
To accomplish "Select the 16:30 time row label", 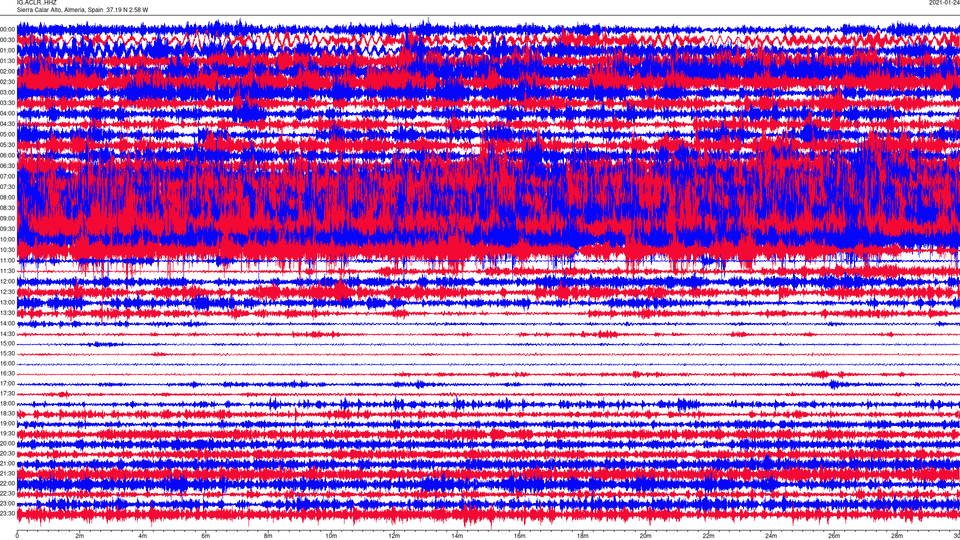I will (x=8, y=373).
